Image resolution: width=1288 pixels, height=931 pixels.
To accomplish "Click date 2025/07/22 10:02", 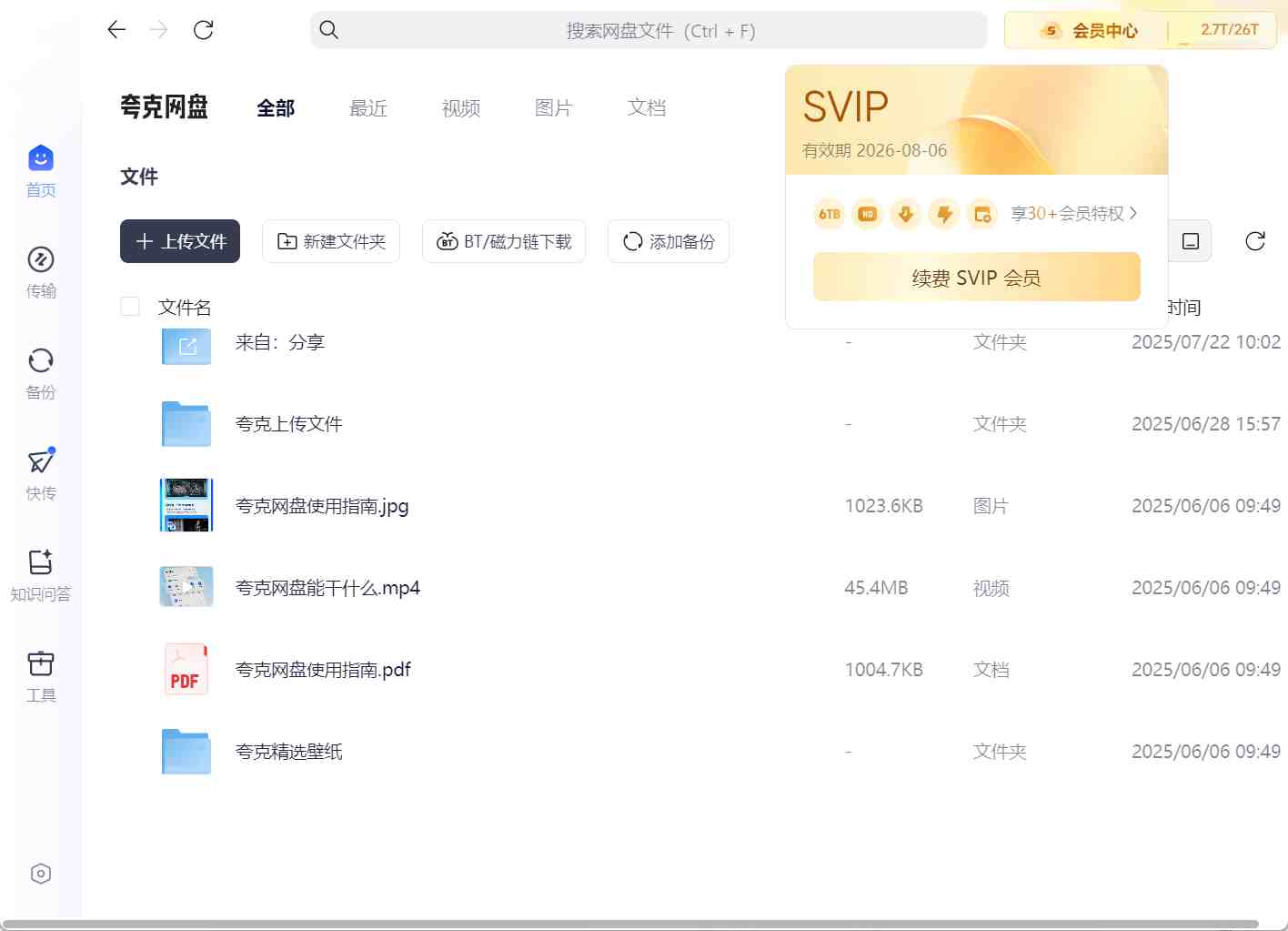I will pos(1206,342).
